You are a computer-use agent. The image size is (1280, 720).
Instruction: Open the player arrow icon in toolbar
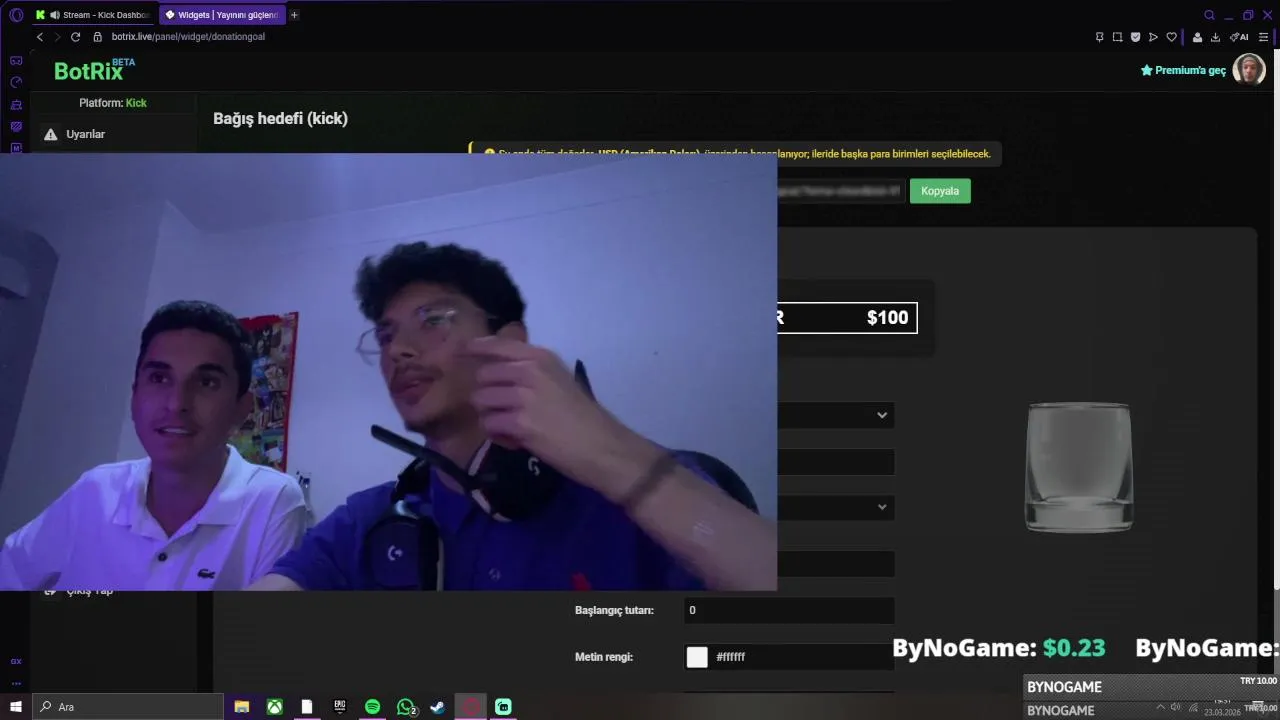[1153, 37]
